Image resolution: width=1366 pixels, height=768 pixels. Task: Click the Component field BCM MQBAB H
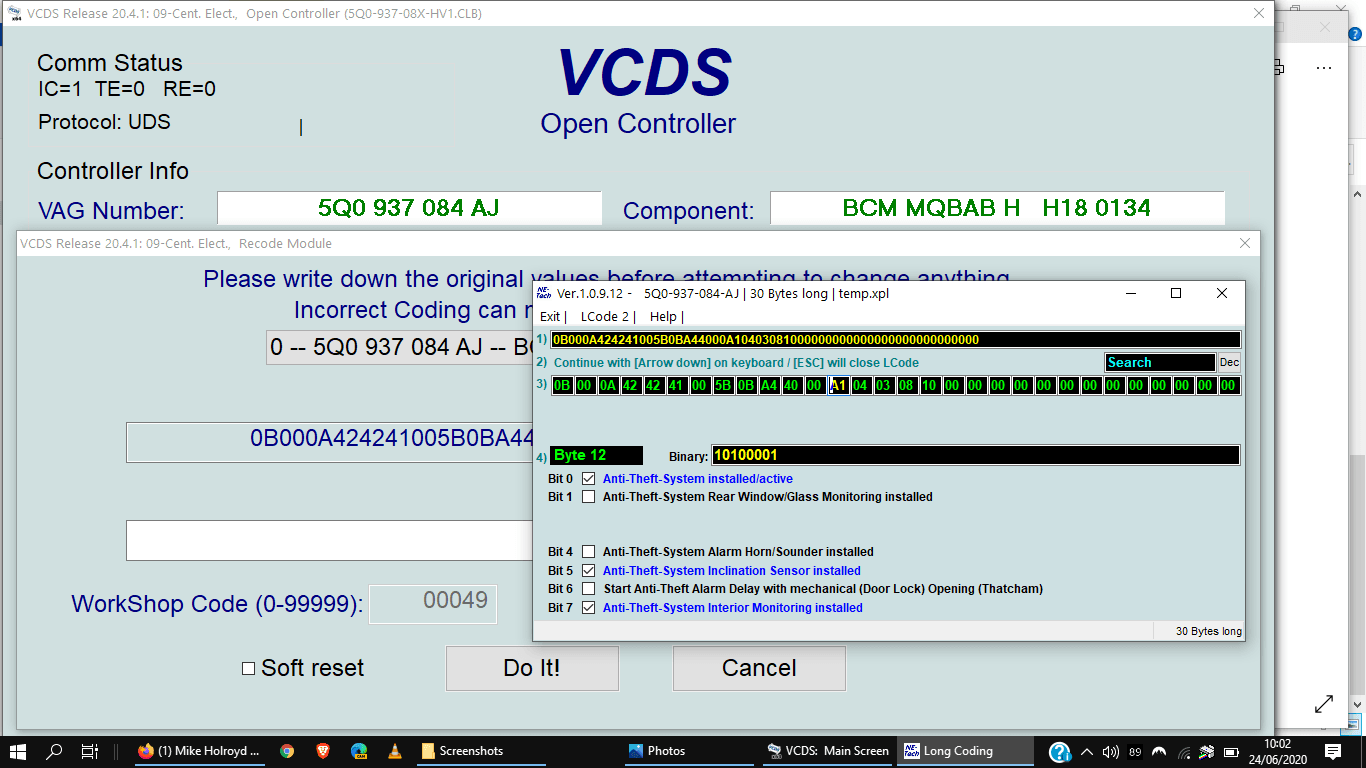pyautogui.click(x=997, y=208)
